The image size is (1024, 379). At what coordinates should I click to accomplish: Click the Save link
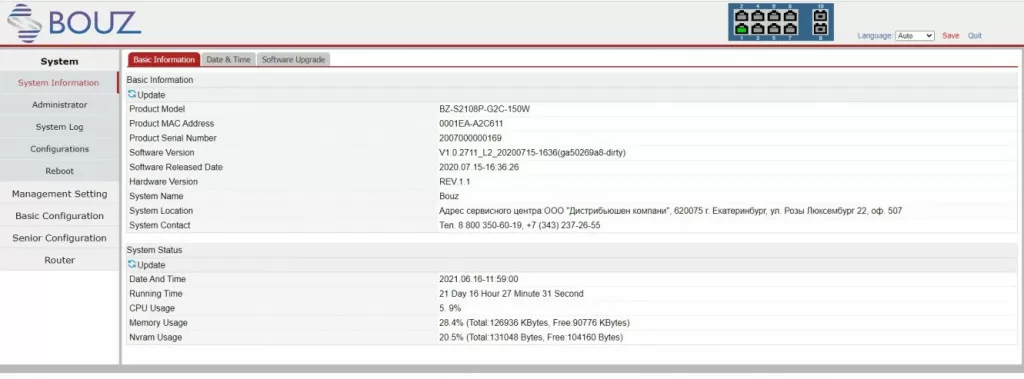(950, 36)
